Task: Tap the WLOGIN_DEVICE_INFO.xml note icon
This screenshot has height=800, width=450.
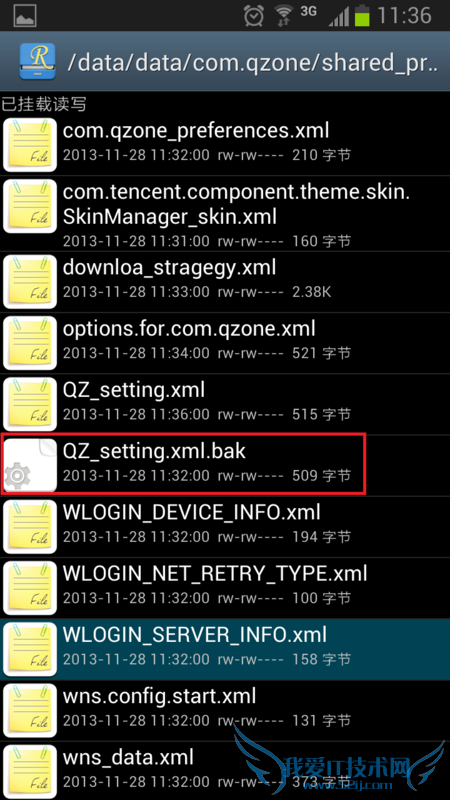Action: [30, 527]
